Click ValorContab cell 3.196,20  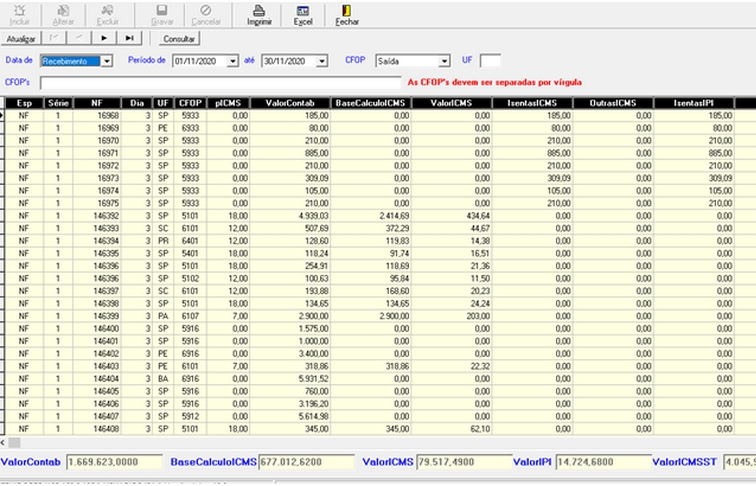pos(290,404)
